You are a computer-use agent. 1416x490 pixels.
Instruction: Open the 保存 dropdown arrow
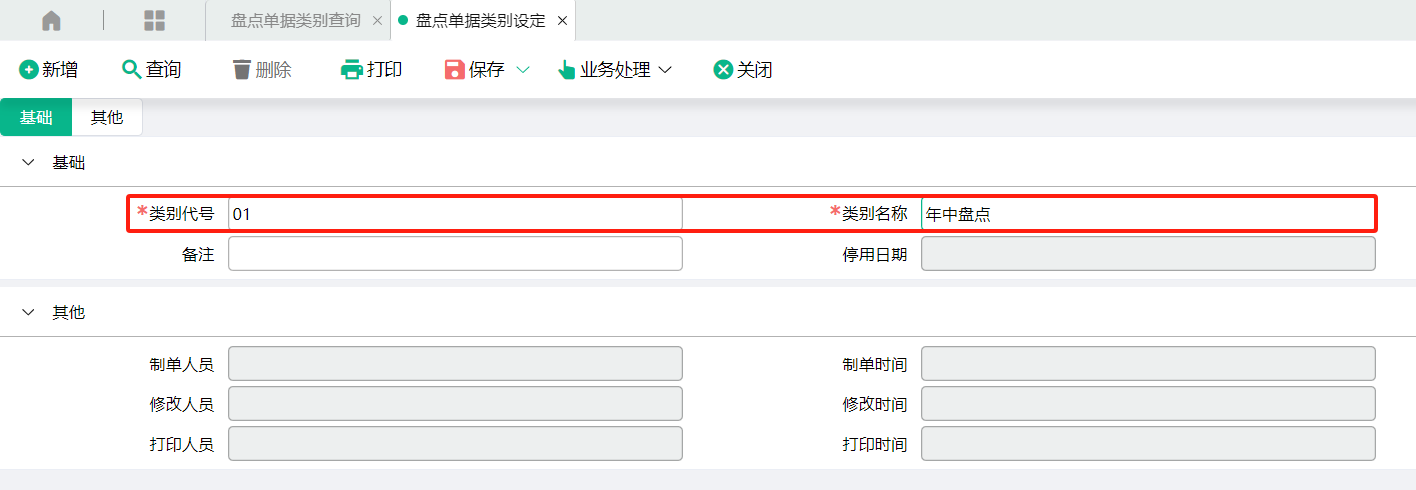pyautogui.click(x=522, y=70)
